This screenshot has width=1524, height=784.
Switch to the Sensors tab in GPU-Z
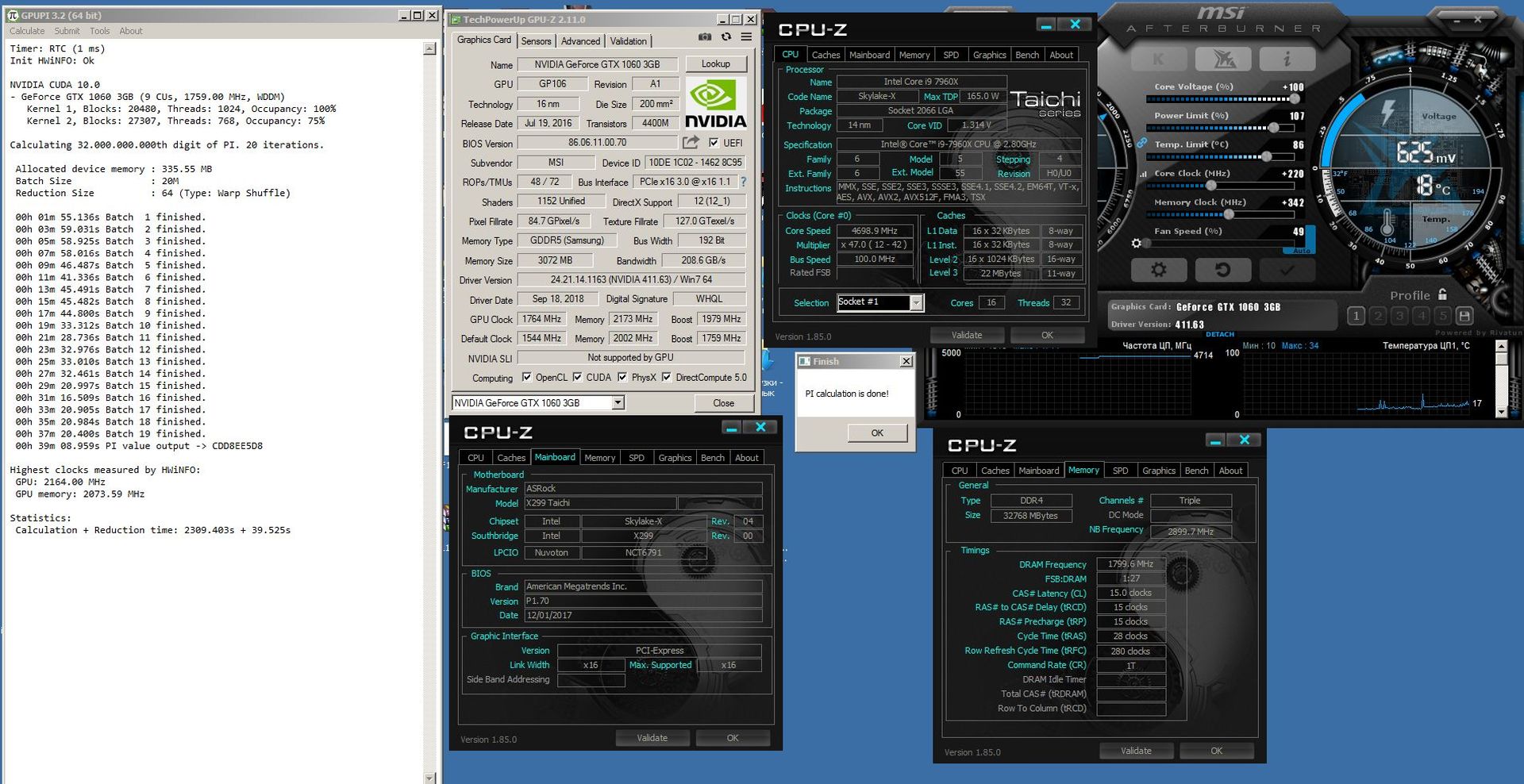click(x=536, y=41)
